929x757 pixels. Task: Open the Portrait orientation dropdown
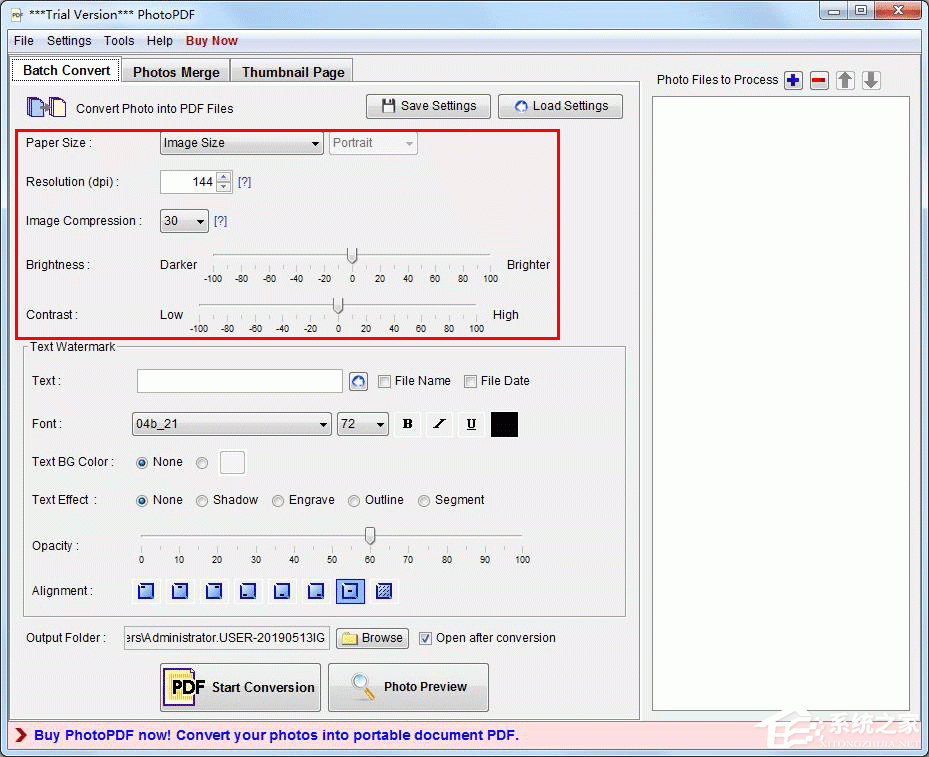tap(373, 143)
